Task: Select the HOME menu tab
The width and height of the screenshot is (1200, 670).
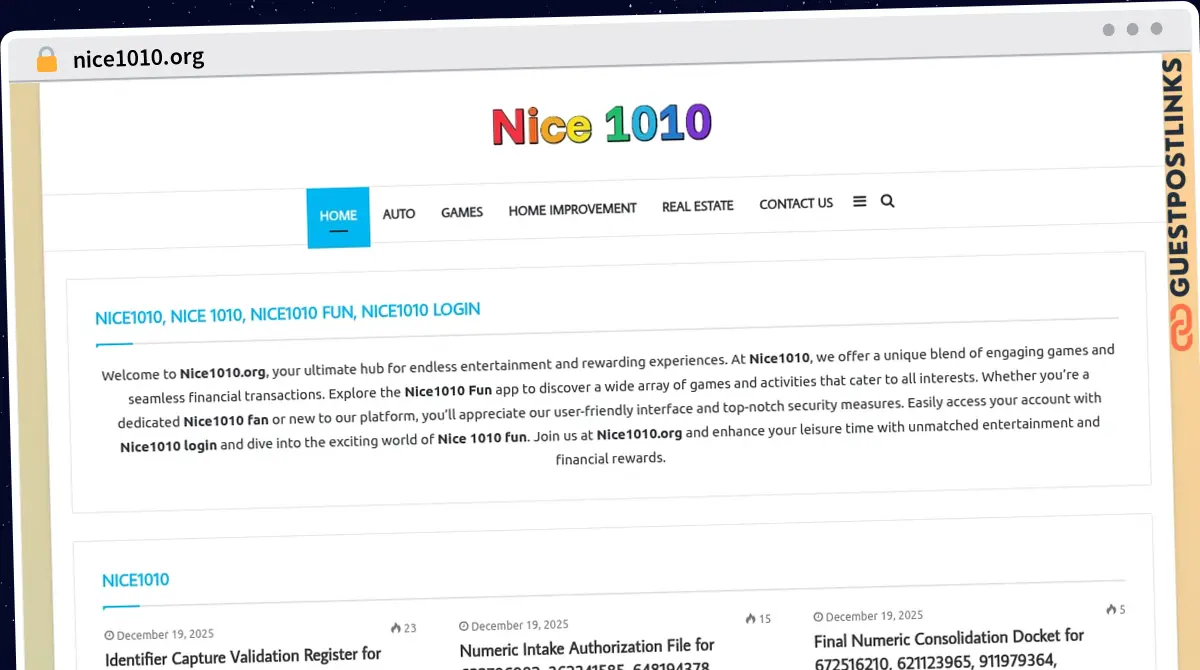Action: [338, 217]
